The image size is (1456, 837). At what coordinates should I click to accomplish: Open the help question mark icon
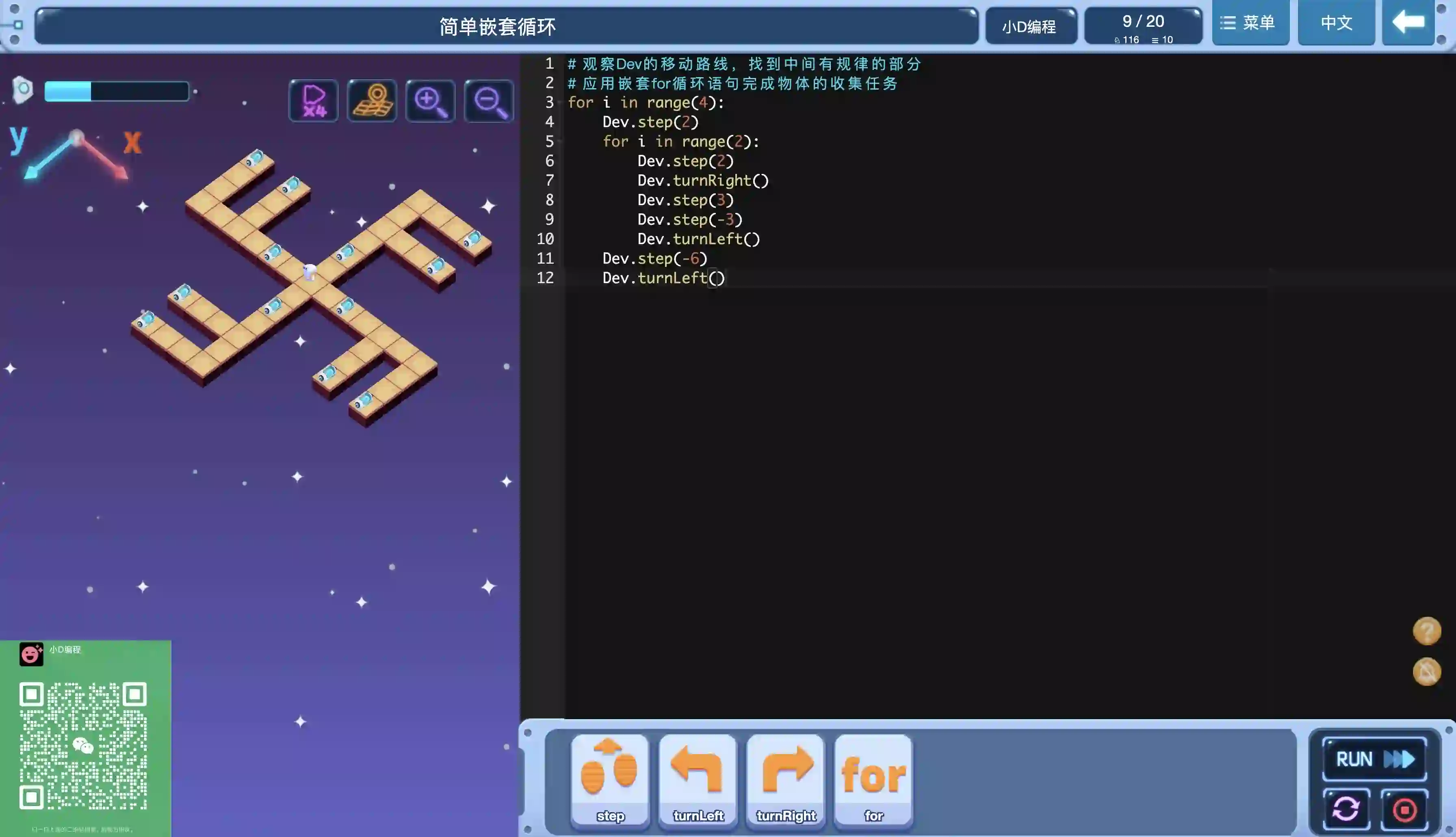click(x=1426, y=631)
